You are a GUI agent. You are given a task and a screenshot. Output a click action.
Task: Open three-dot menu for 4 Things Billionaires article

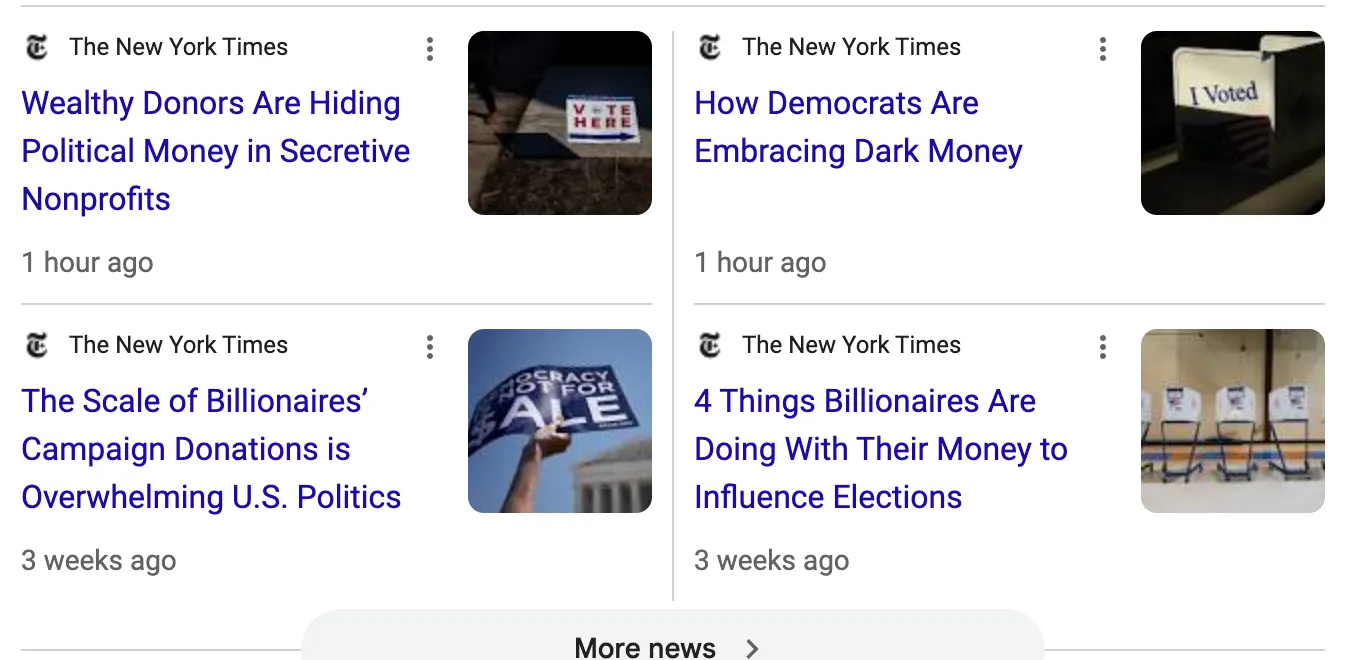pos(1102,346)
